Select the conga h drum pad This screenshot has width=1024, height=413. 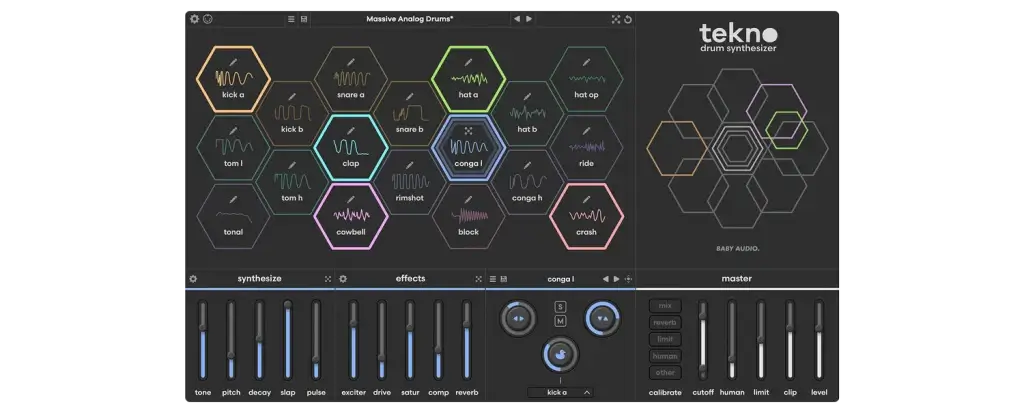click(x=527, y=182)
